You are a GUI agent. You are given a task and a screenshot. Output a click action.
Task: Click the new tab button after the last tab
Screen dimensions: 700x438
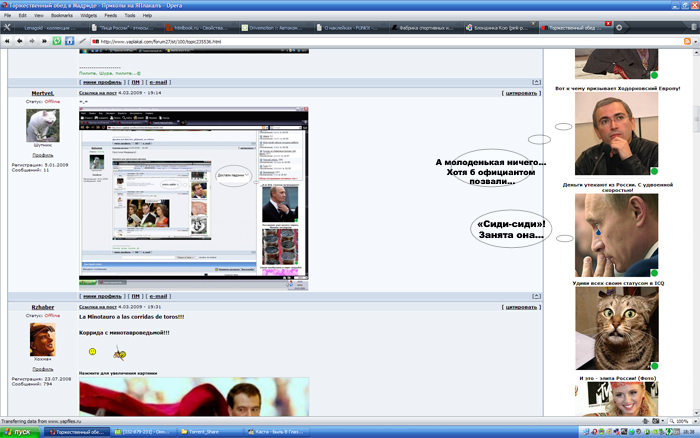(x=621, y=28)
